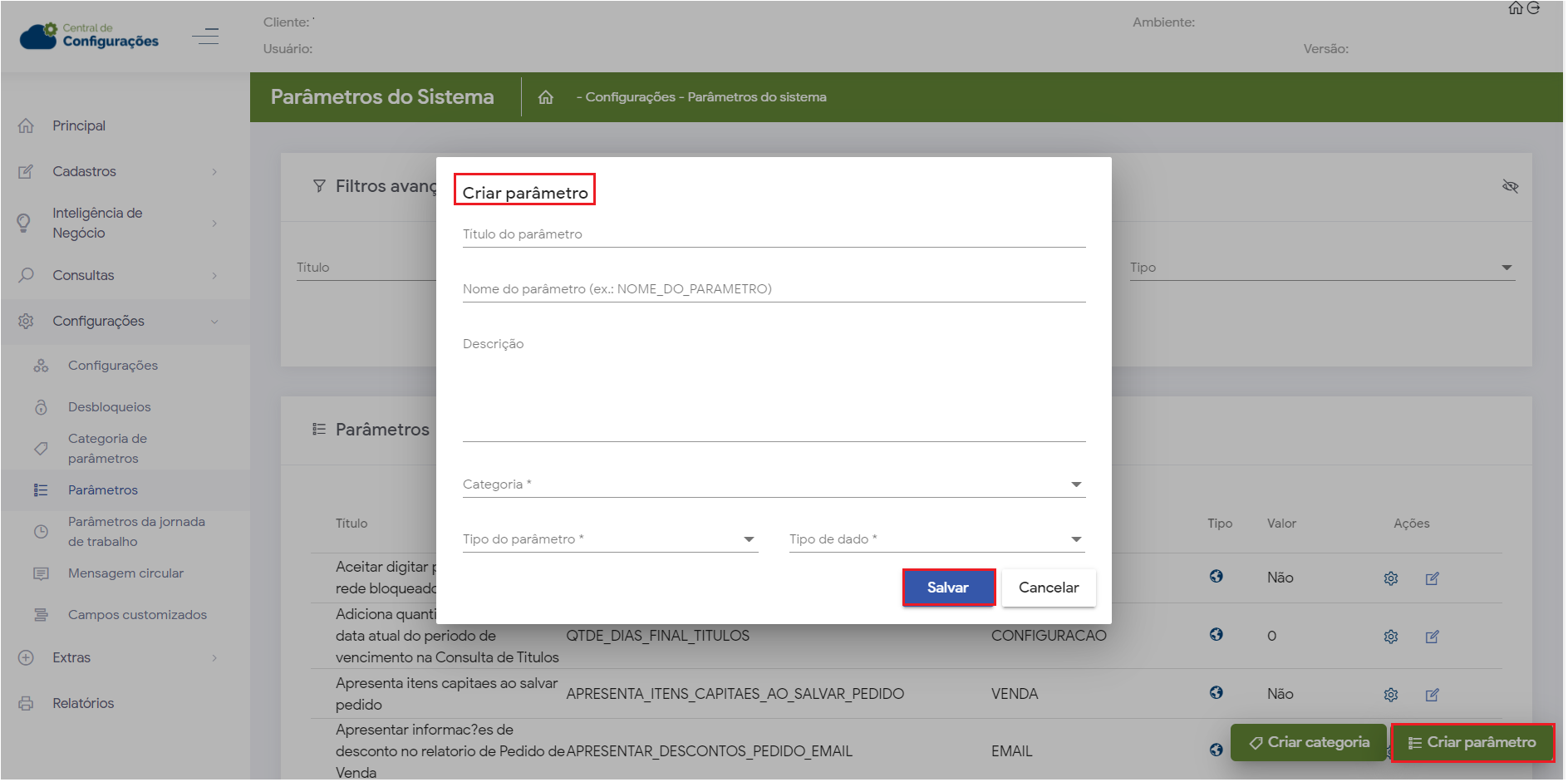
Task: Click the Criar categoria button
Action: (1308, 743)
